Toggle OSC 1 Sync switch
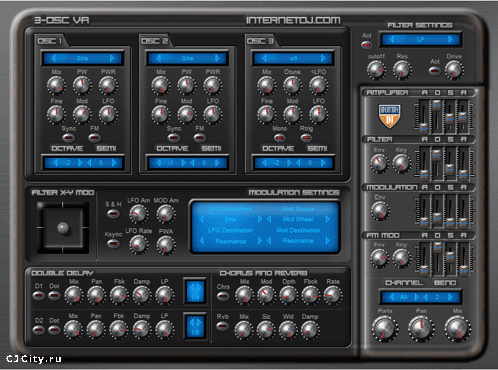Image resolution: width=498 pixels, height=370 pixels. point(68,137)
